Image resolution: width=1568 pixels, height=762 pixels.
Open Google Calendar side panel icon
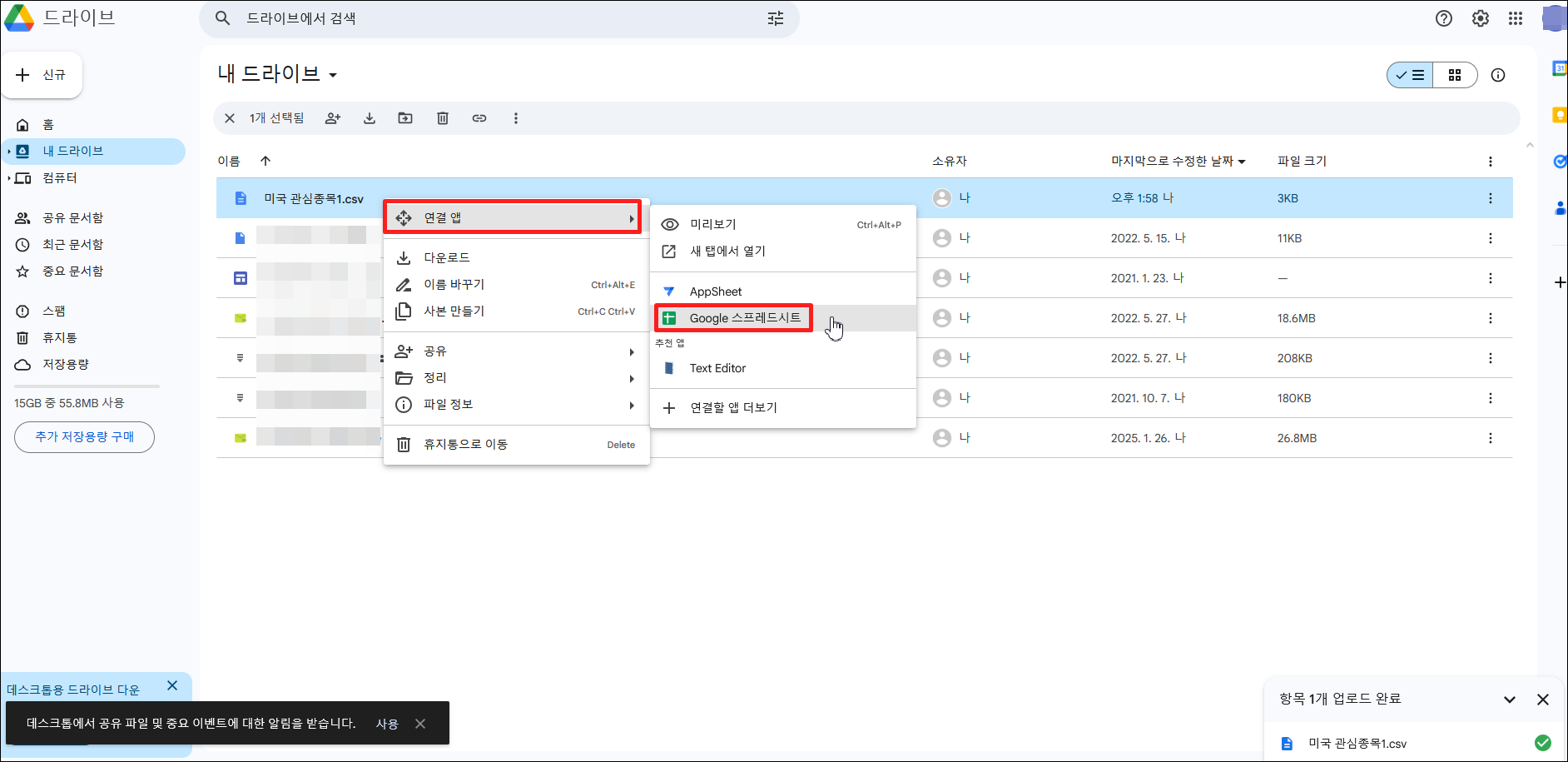tap(1560, 69)
